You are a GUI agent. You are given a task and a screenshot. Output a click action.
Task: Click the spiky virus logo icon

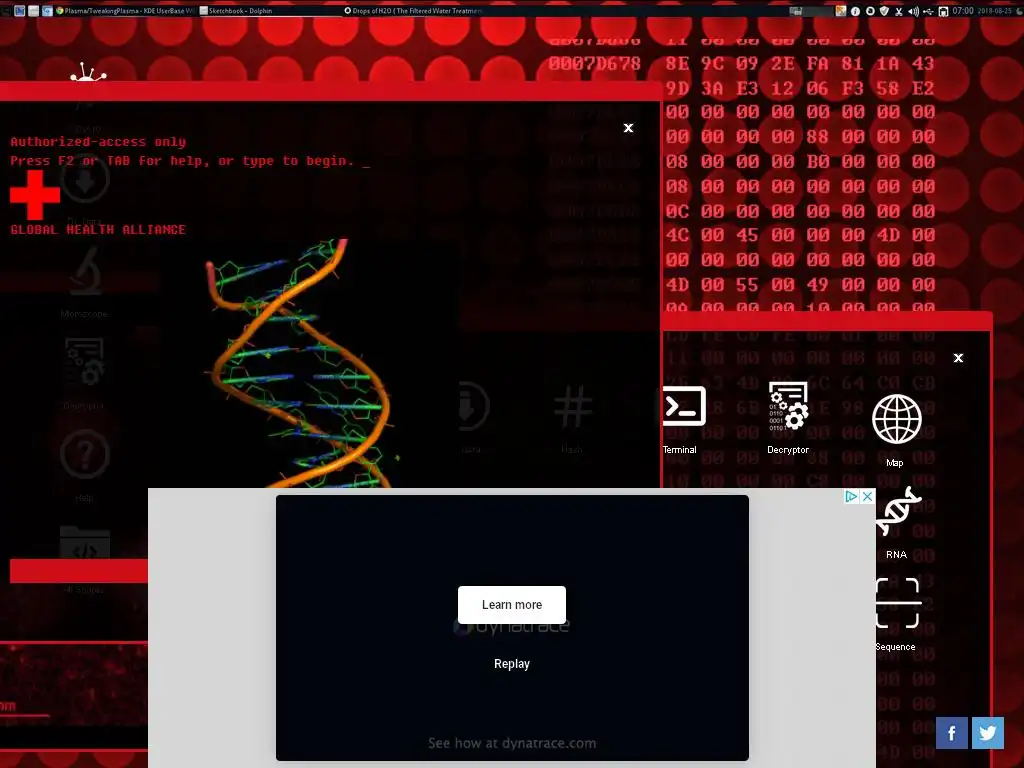tap(88, 72)
